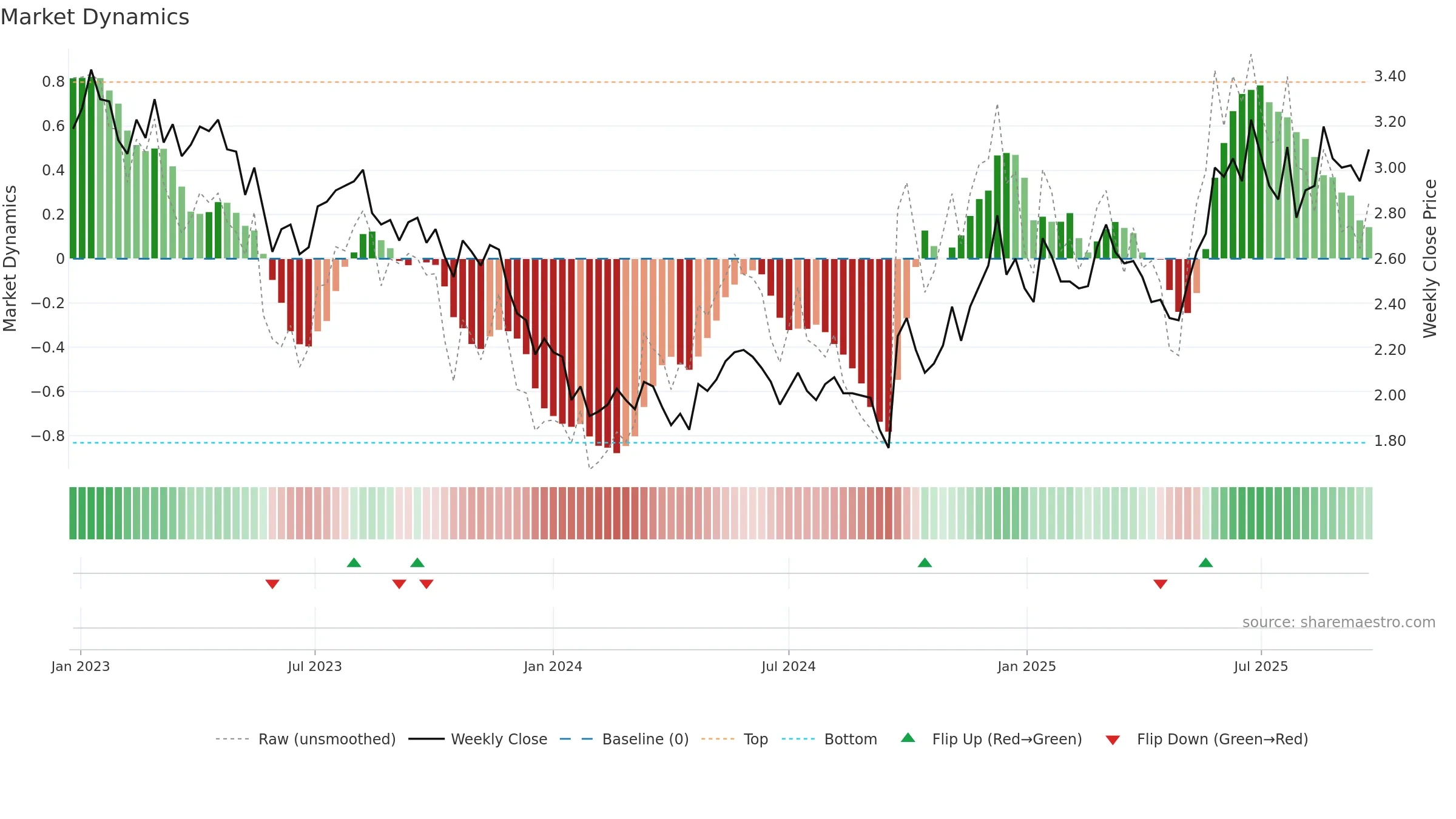Click the 2.40 price tick on the right axis
The image size is (1456, 819).
point(1390,305)
